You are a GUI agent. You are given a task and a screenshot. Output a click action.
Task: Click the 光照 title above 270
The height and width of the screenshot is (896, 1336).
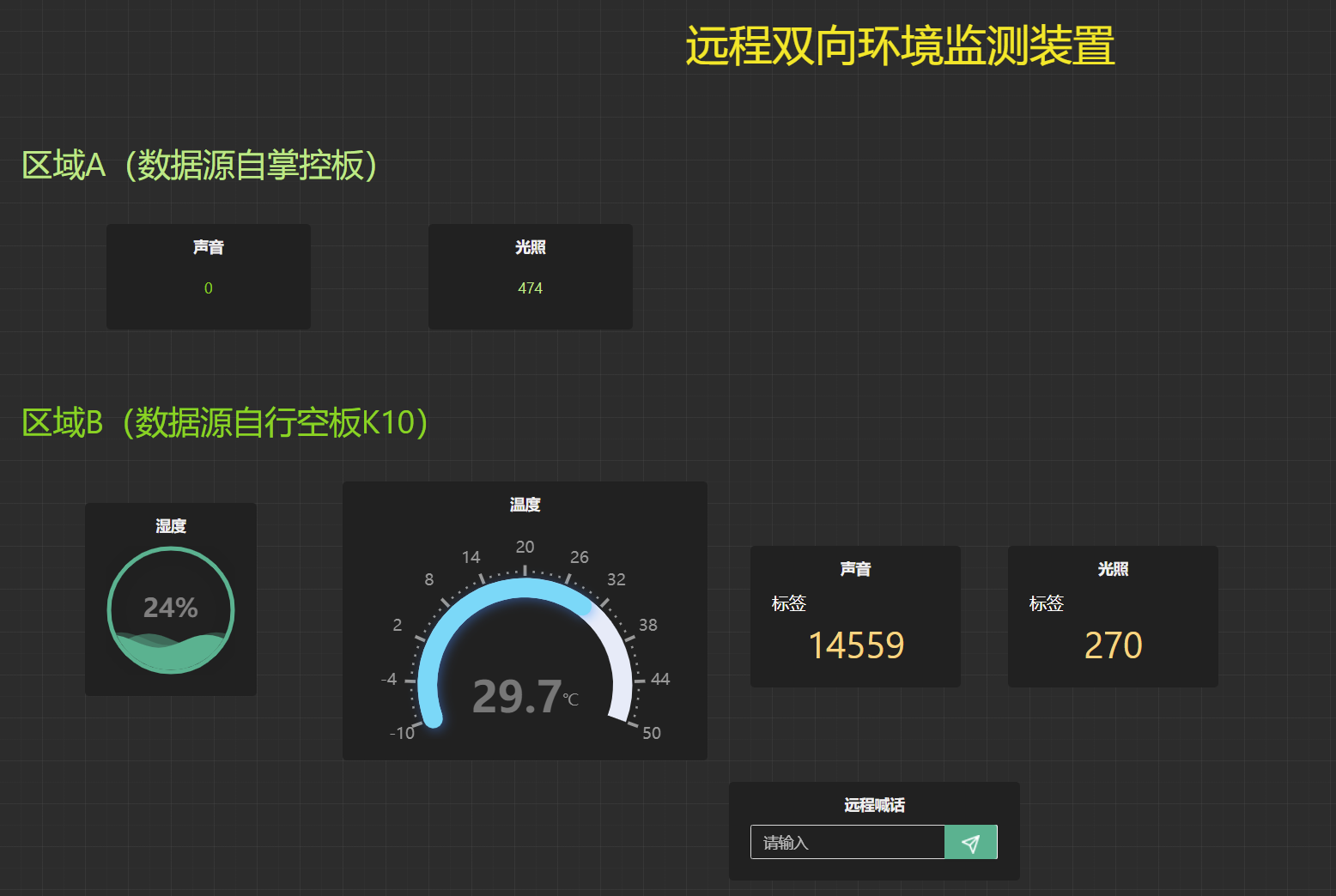(1114, 569)
